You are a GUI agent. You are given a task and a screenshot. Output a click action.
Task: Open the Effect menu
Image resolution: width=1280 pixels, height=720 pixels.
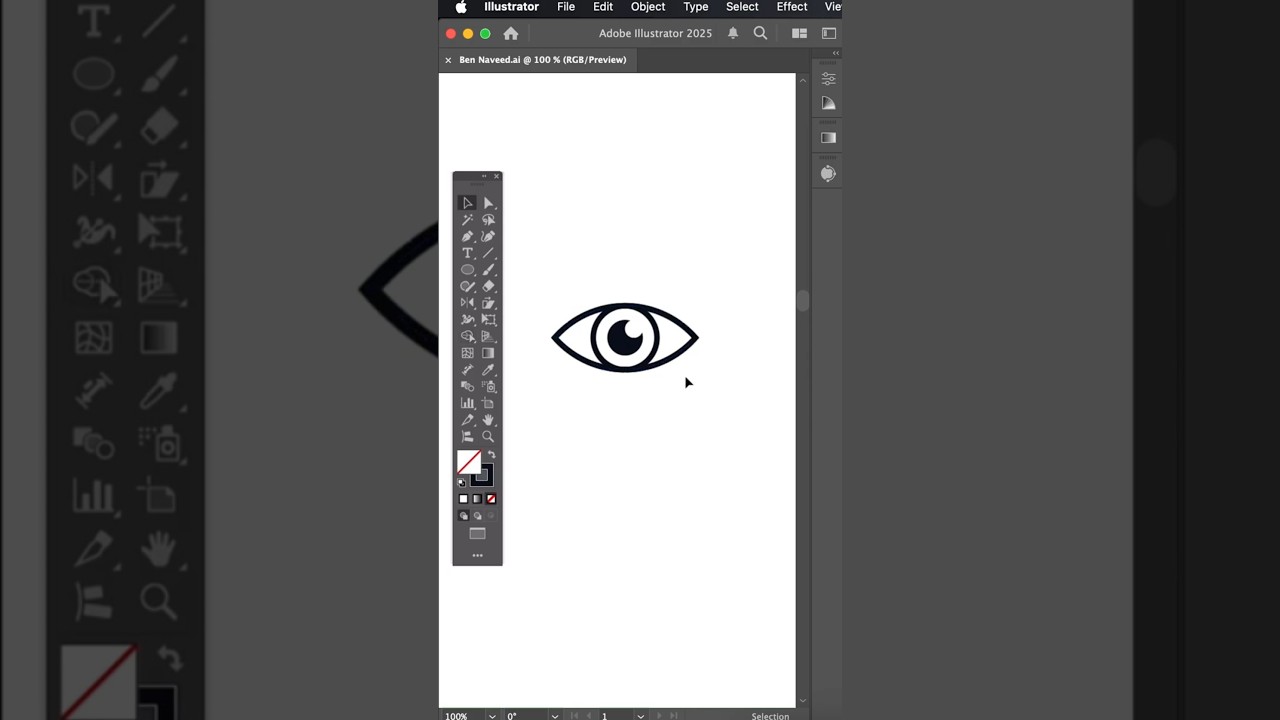[x=792, y=7]
